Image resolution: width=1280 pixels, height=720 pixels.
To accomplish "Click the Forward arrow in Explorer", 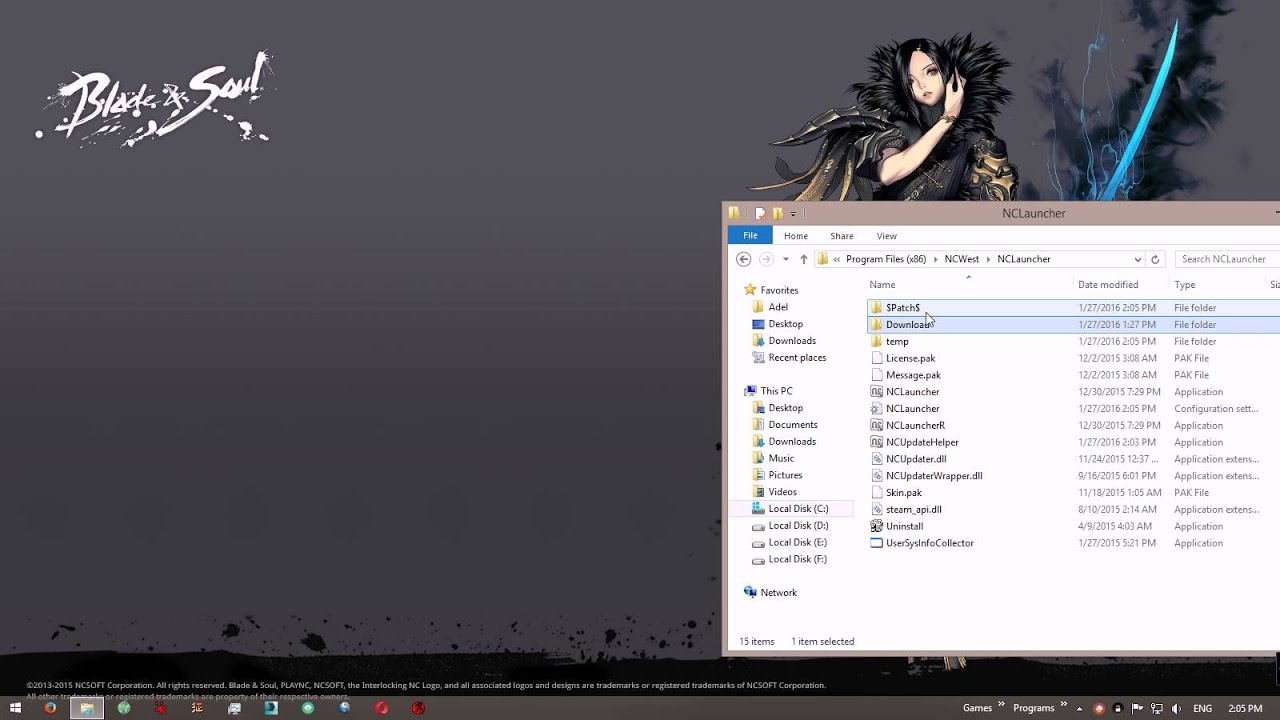I will [x=766, y=259].
